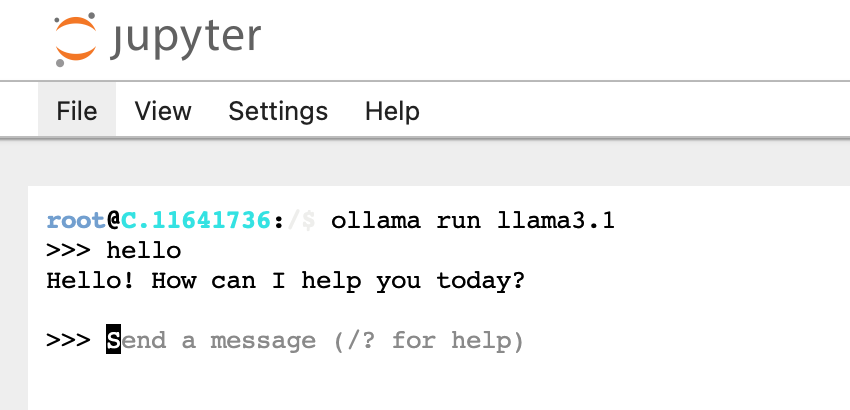Click the "jupyter" wordmark text
The image size is (850, 410).
tap(186, 38)
